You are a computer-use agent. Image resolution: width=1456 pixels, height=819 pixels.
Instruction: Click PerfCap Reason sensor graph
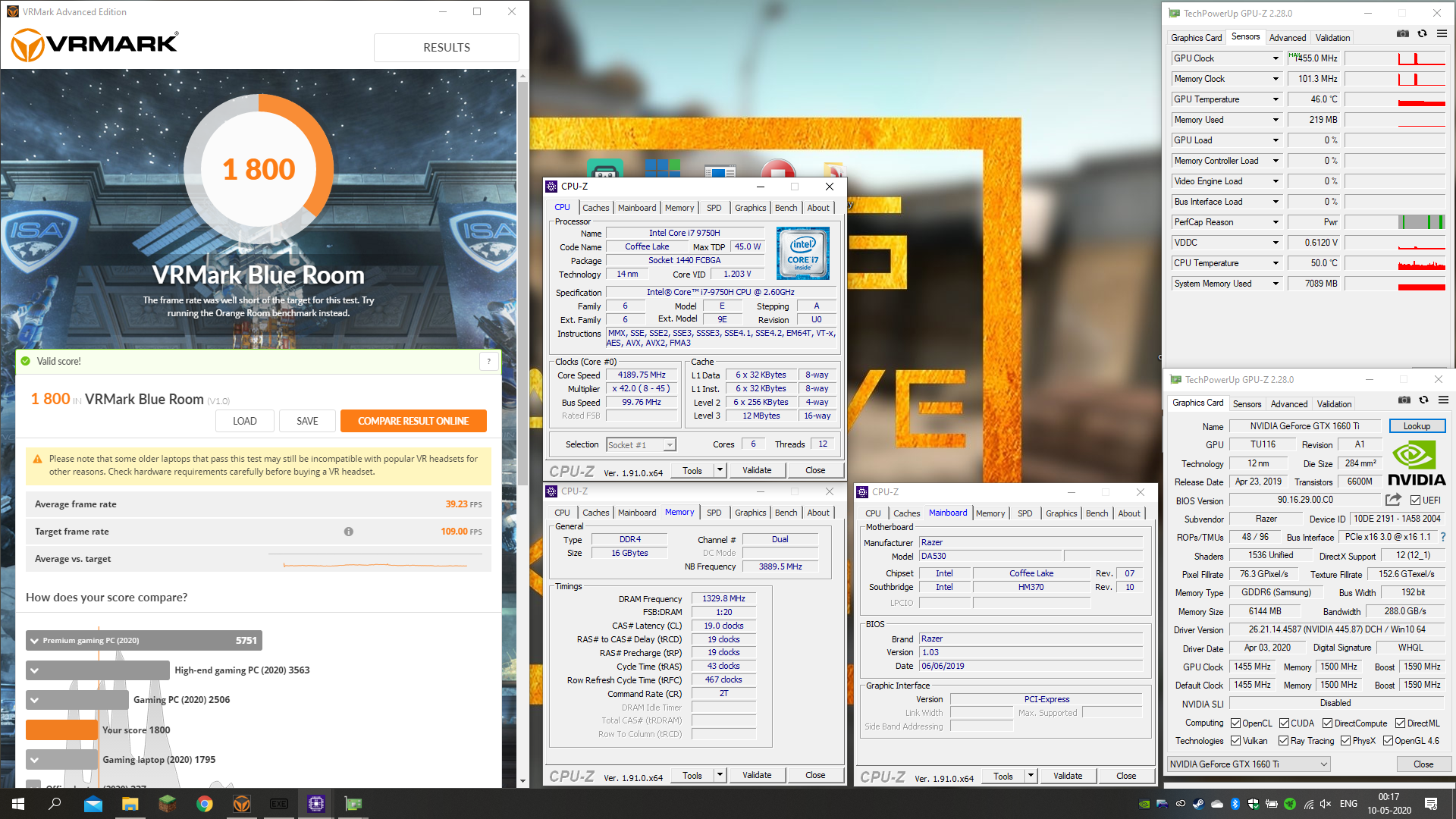(x=1395, y=222)
